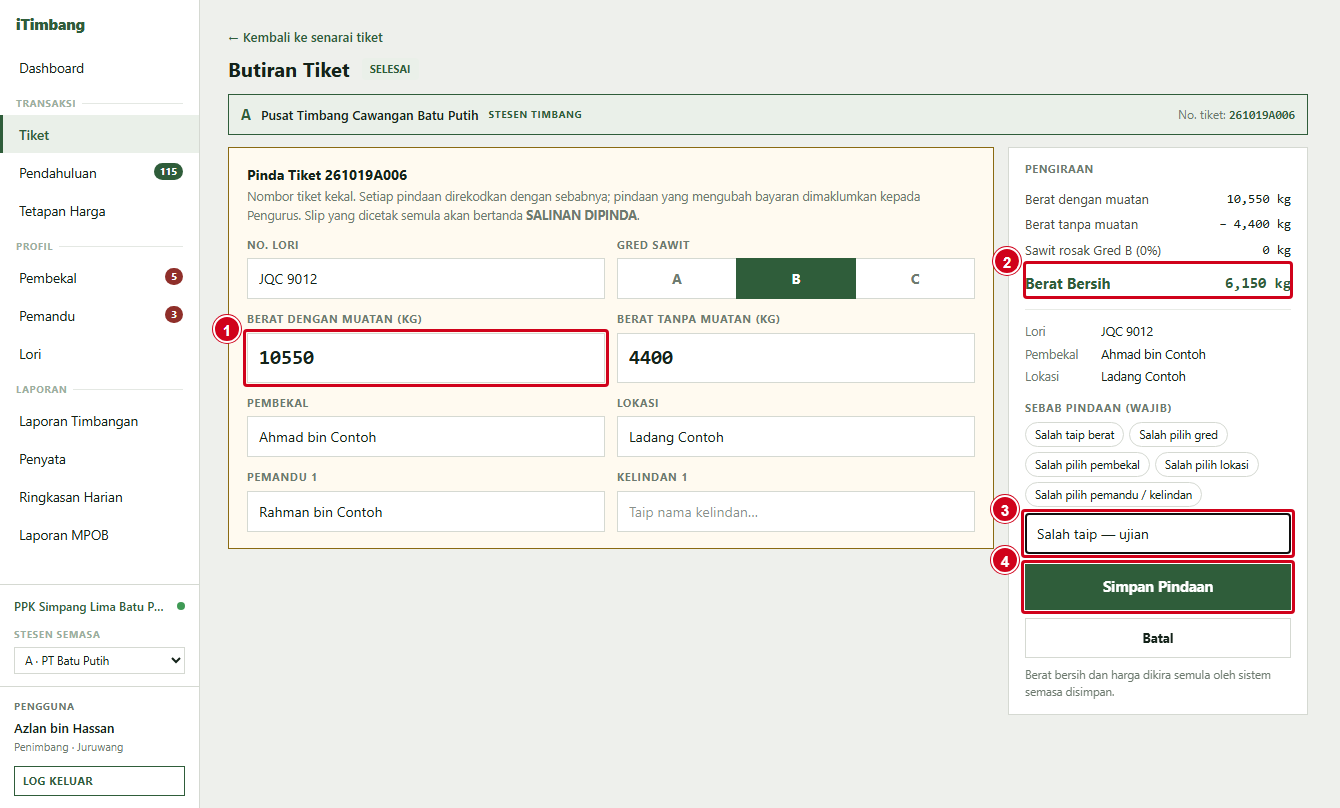Click the Pendahuluan 115 count badge

[x=168, y=172]
